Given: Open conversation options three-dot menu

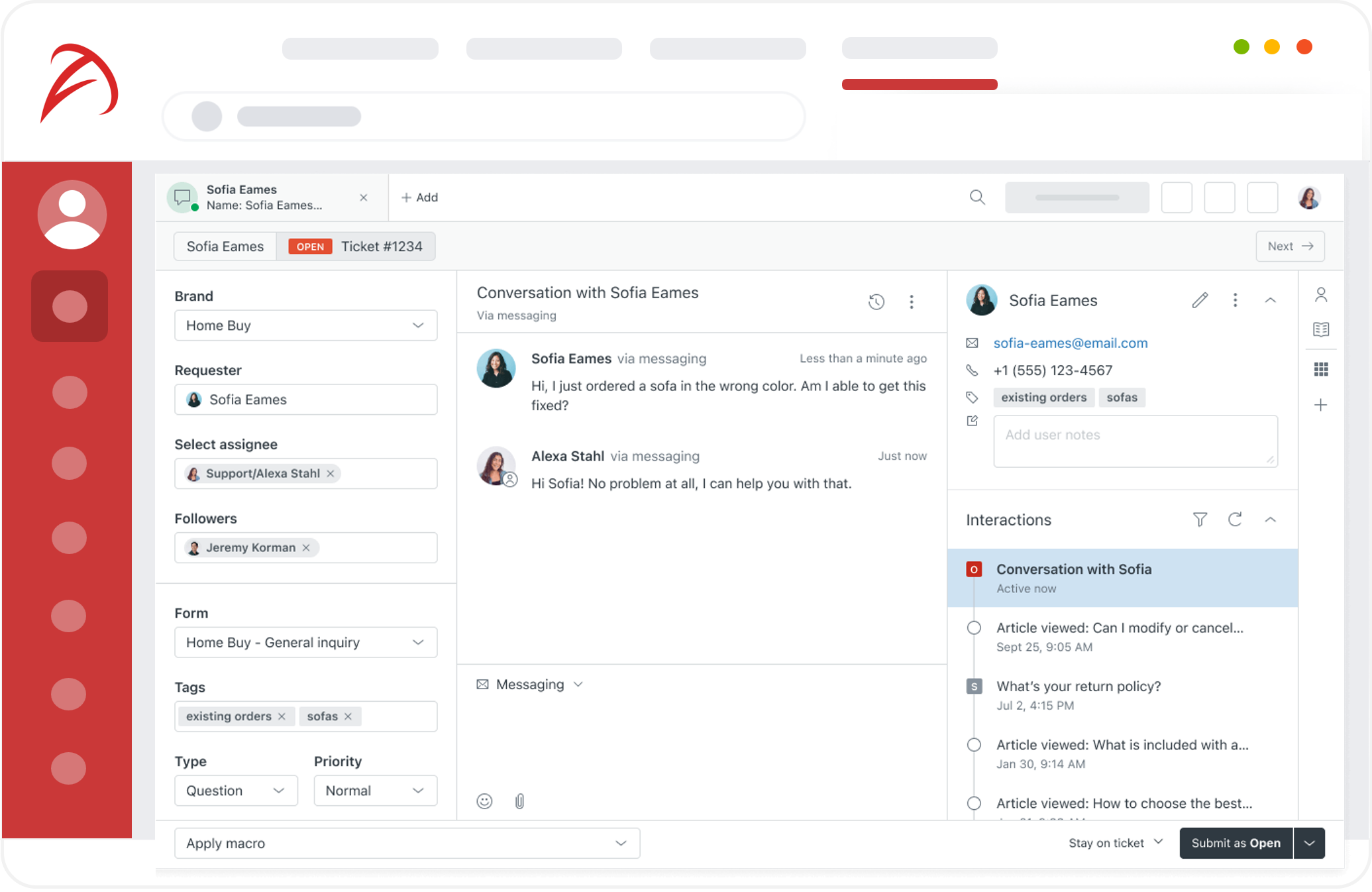Looking at the screenshot, I should coord(912,302).
